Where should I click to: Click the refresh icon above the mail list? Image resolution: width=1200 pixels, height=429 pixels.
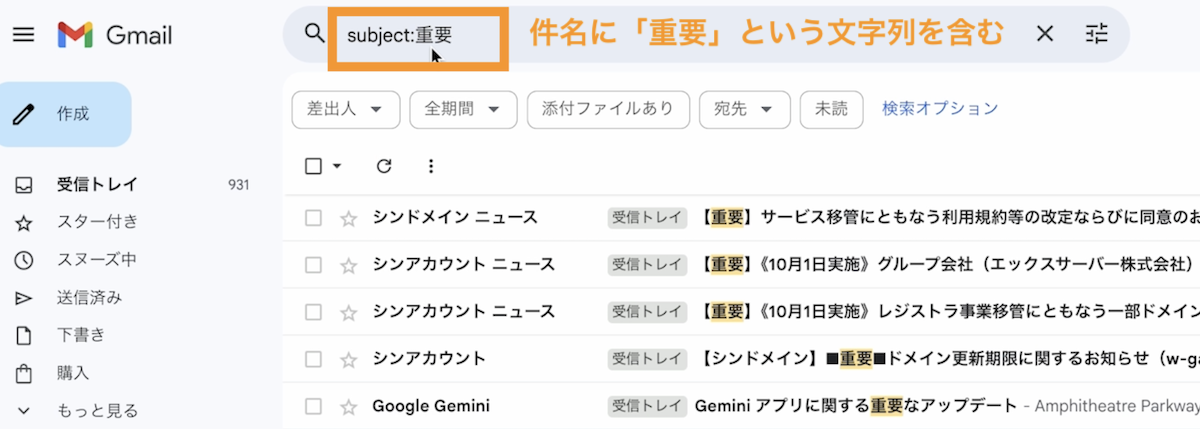384,166
